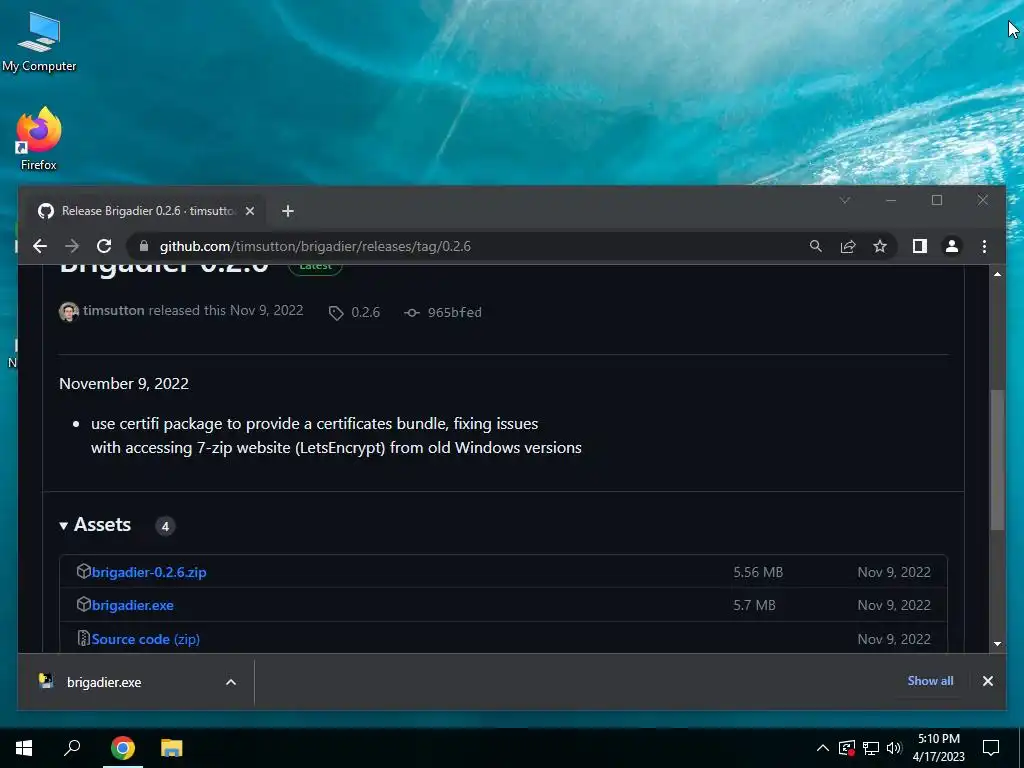
Task: Open network icon in system tray
Action: tap(871, 748)
